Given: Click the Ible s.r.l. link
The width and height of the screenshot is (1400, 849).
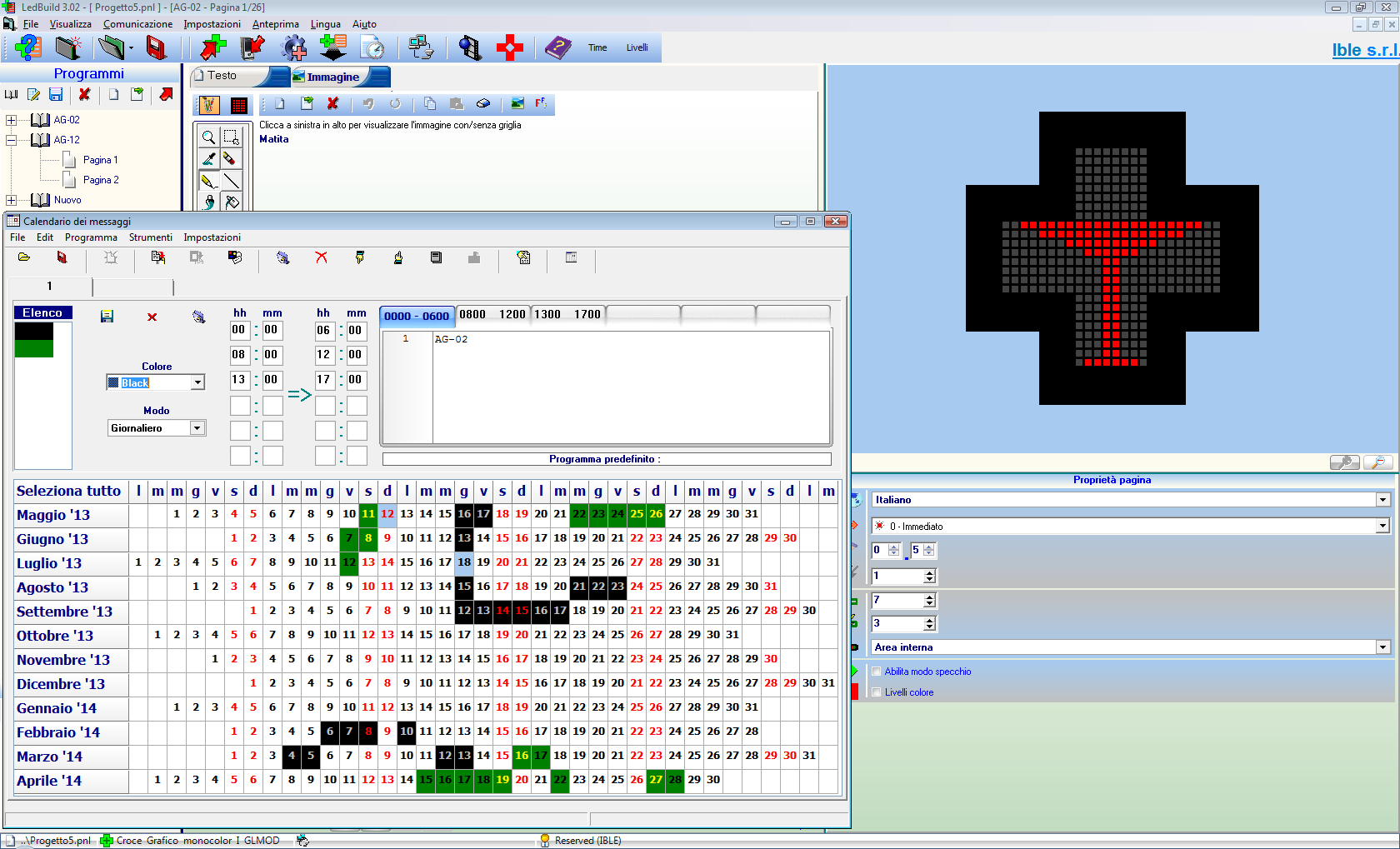Looking at the screenshot, I should pos(1365,50).
